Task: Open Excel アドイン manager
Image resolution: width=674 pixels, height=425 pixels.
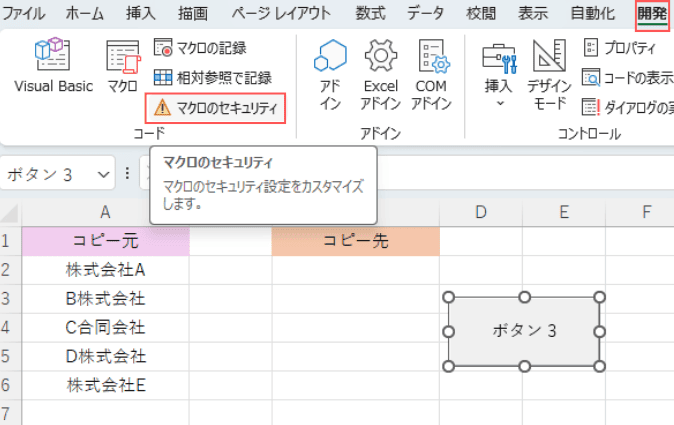Action: pos(380,75)
